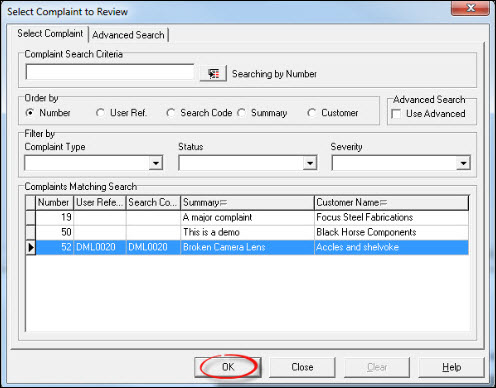This screenshot has height=388, width=496.
Task: Click the search mode icon button
Action: pyautogui.click(x=213, y=73)
